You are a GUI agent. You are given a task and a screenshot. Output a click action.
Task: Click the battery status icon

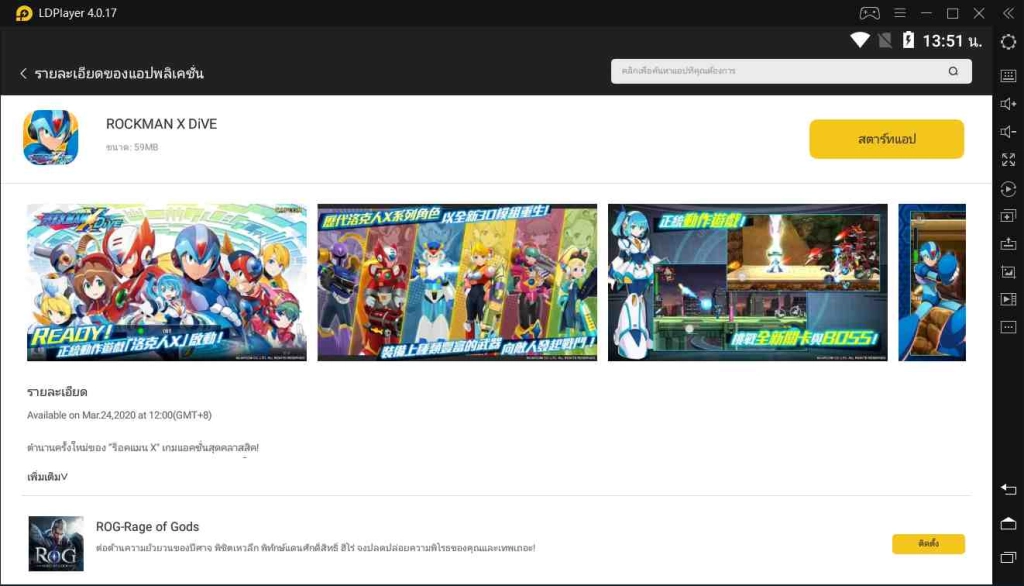(x=908, y=41)
